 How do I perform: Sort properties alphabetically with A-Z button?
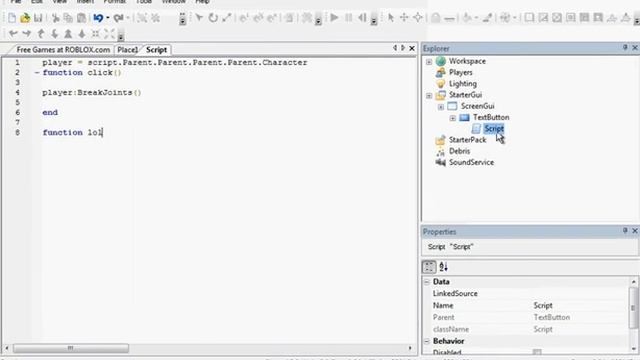443,267
